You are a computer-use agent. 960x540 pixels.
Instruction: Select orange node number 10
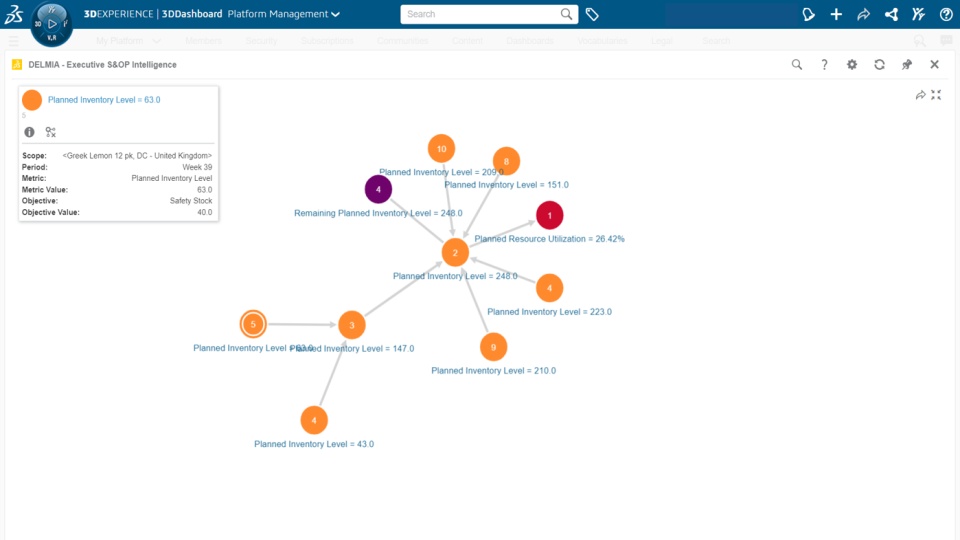pos(441,148)
